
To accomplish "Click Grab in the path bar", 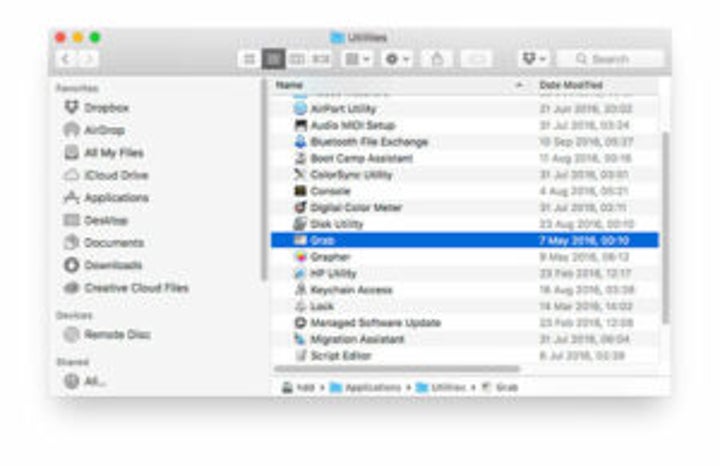I will tap(500, 387).
